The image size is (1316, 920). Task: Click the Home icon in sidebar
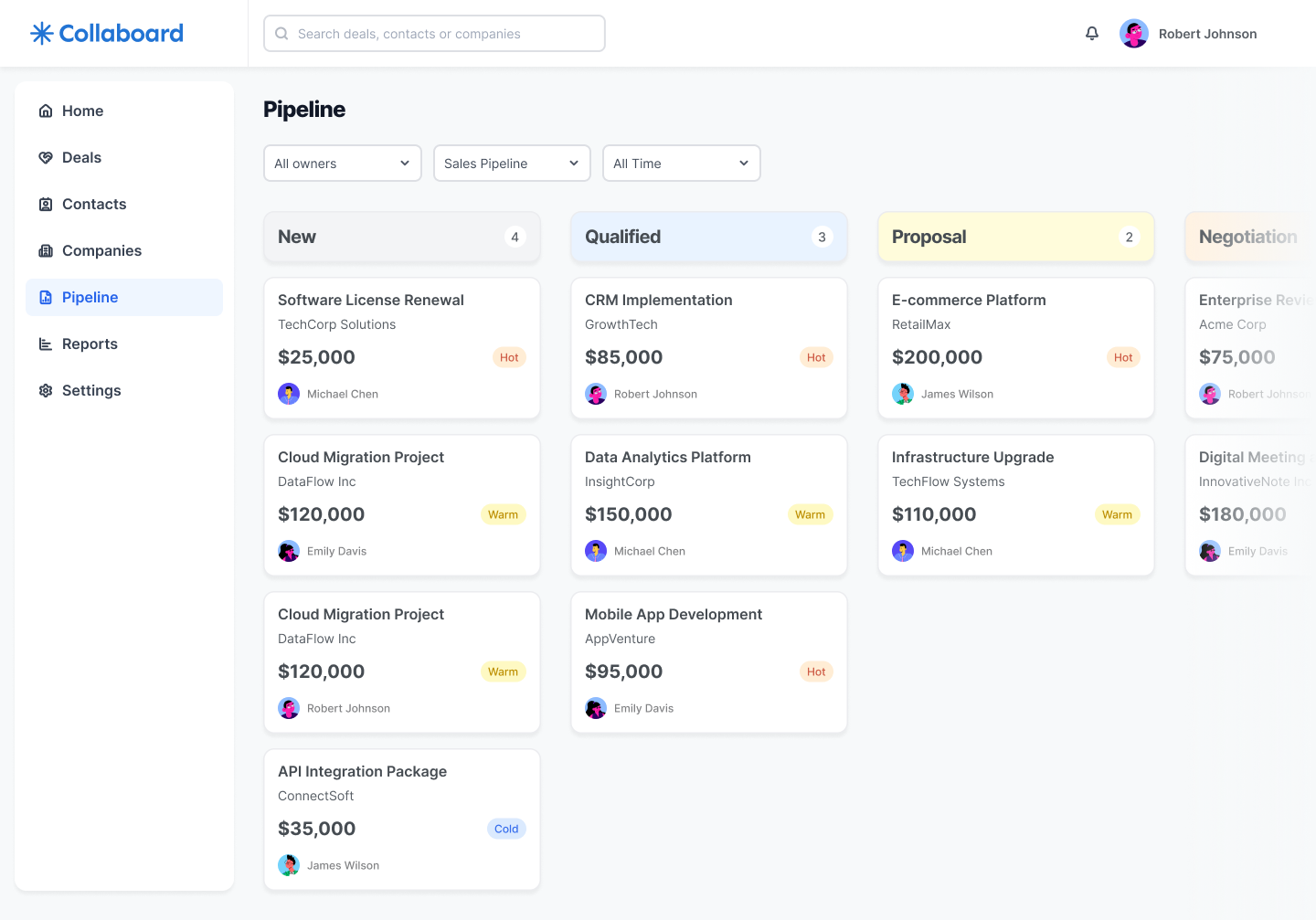coord(46,111)
